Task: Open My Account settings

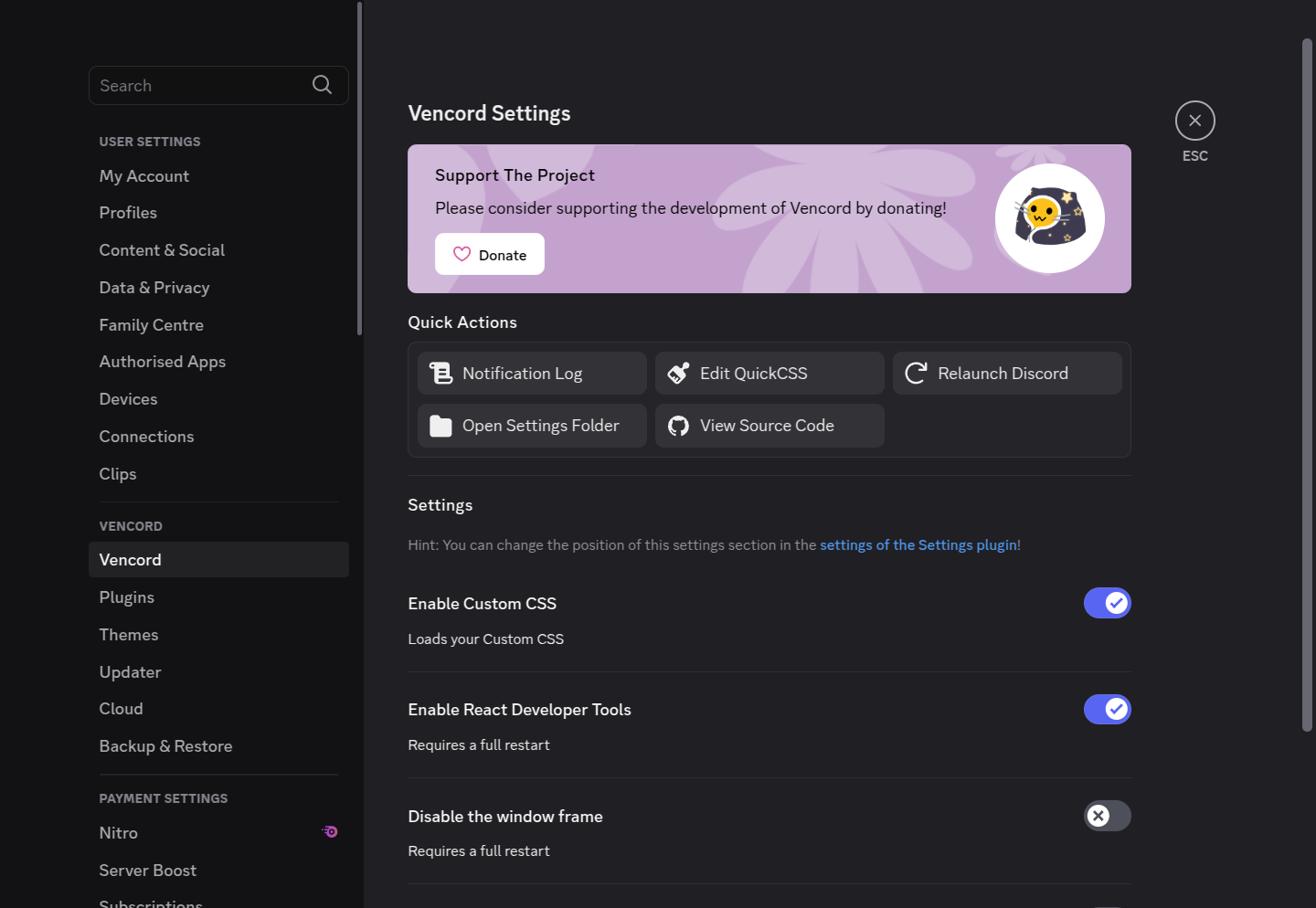Action: [143, 175]
